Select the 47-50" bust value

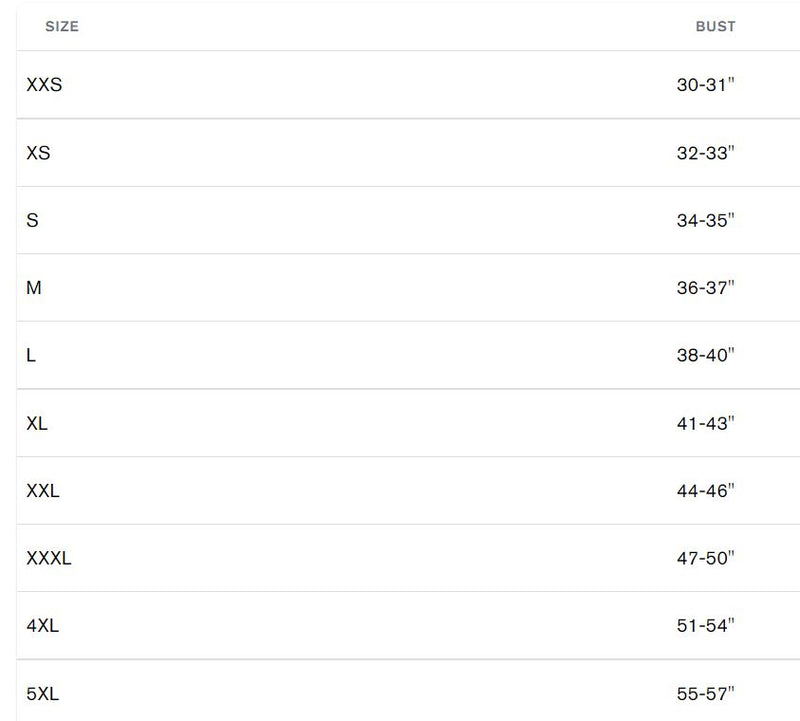[706, 558]
